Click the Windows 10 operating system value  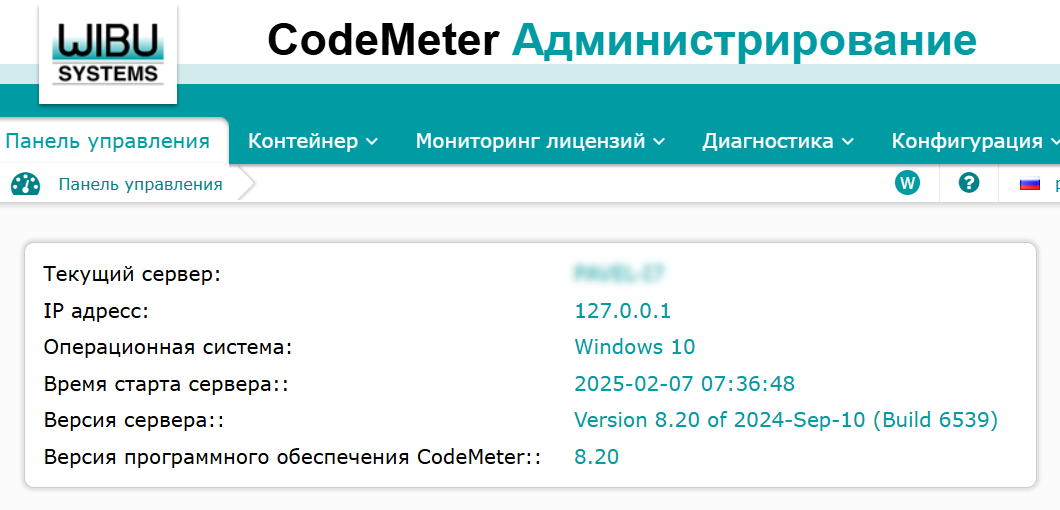(634, 347)
